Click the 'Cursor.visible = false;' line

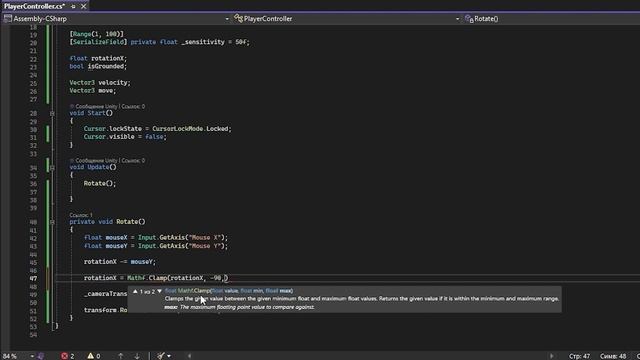(125, 137)
